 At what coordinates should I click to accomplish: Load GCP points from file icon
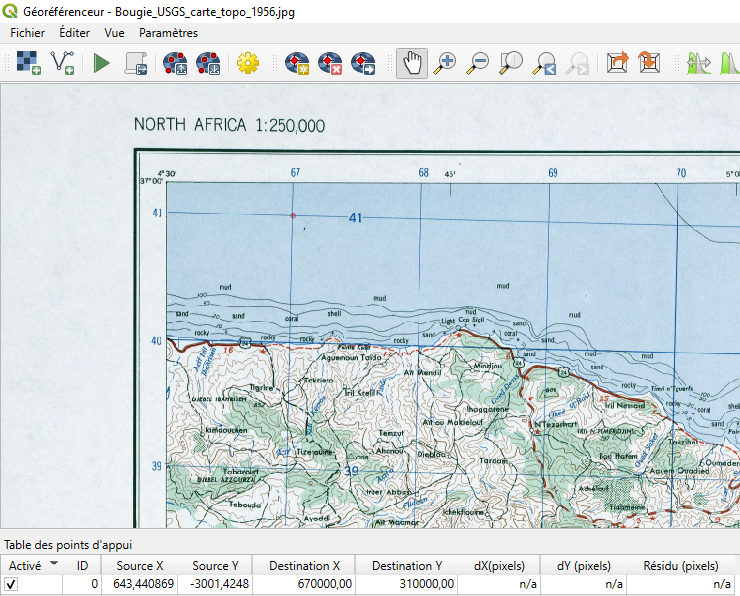point(176,63)
